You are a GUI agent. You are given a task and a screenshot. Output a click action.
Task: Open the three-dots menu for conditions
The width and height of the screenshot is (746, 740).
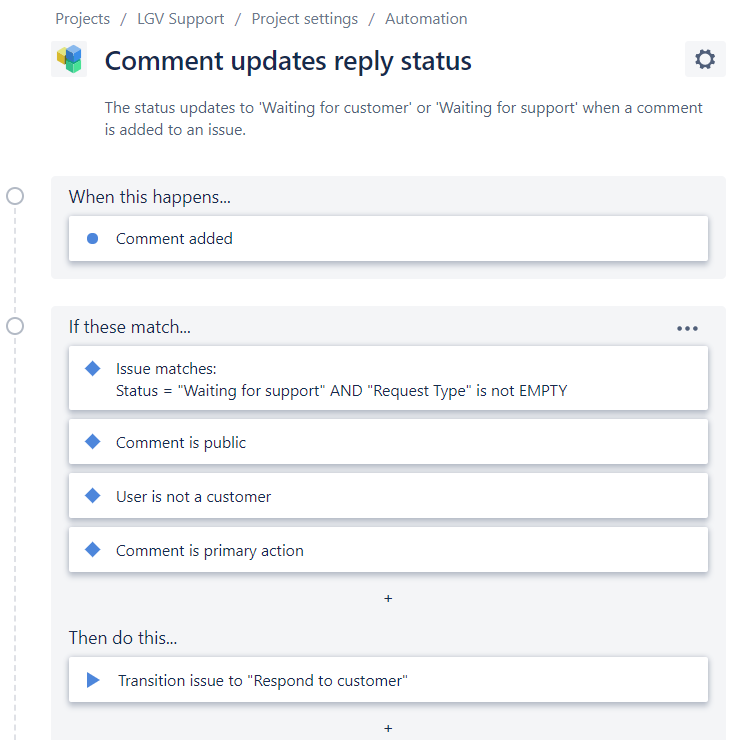(x=687, y=328)
